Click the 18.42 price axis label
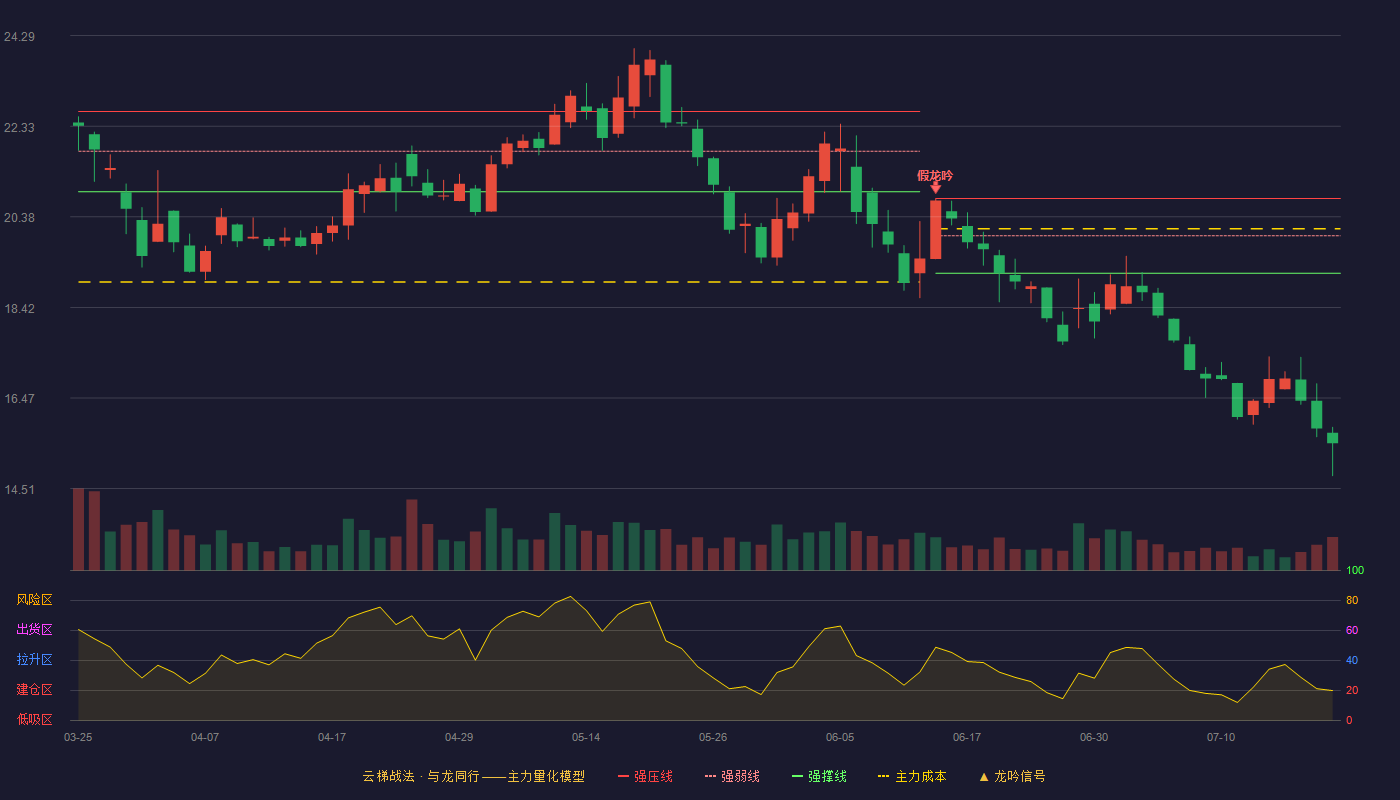1400x800 pixels. pos(19,308)
